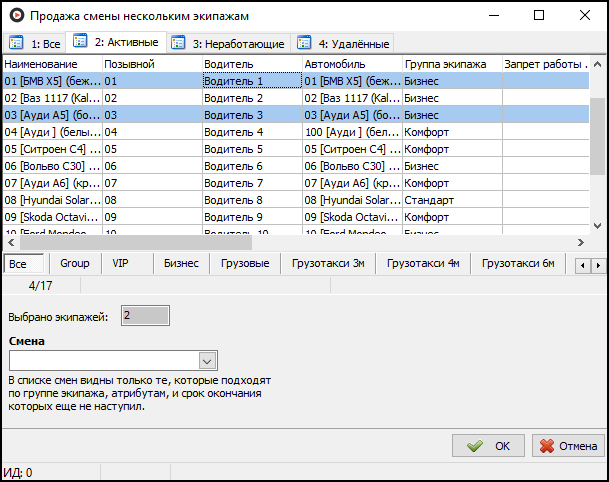Select the Грузовые filter tab

click(245, 263)
